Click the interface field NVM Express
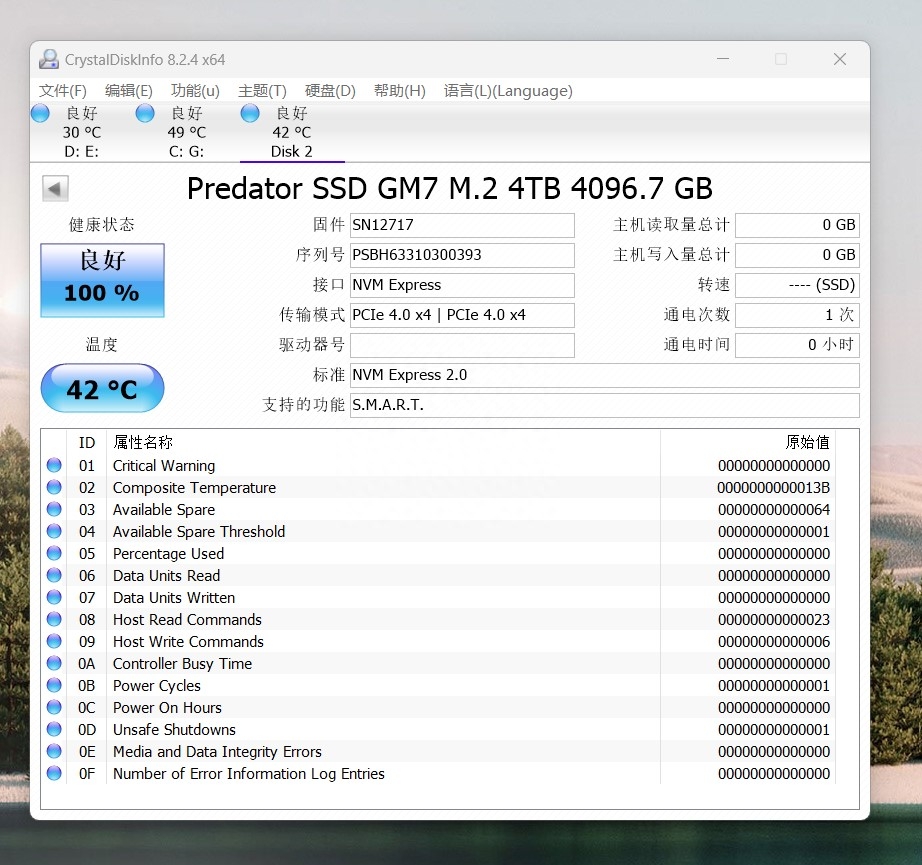Screen dimensions: 922x865 [462, 285]
